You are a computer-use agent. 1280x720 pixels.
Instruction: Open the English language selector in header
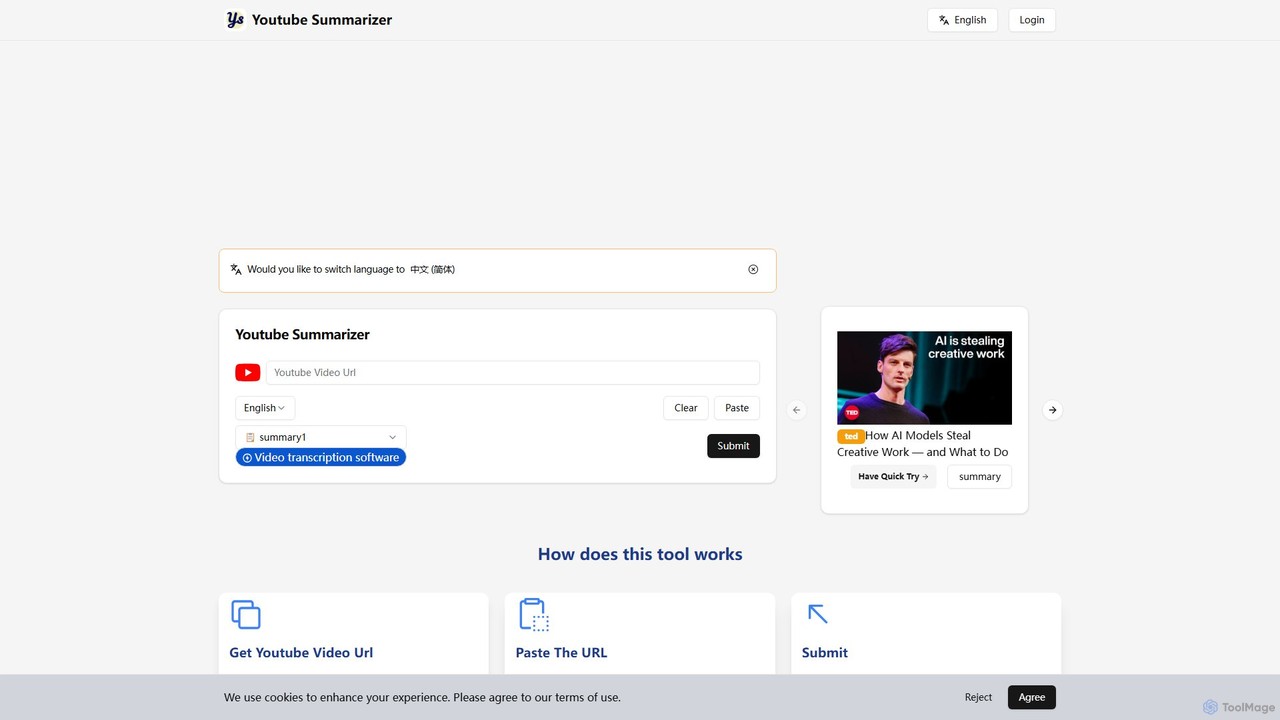962,20
